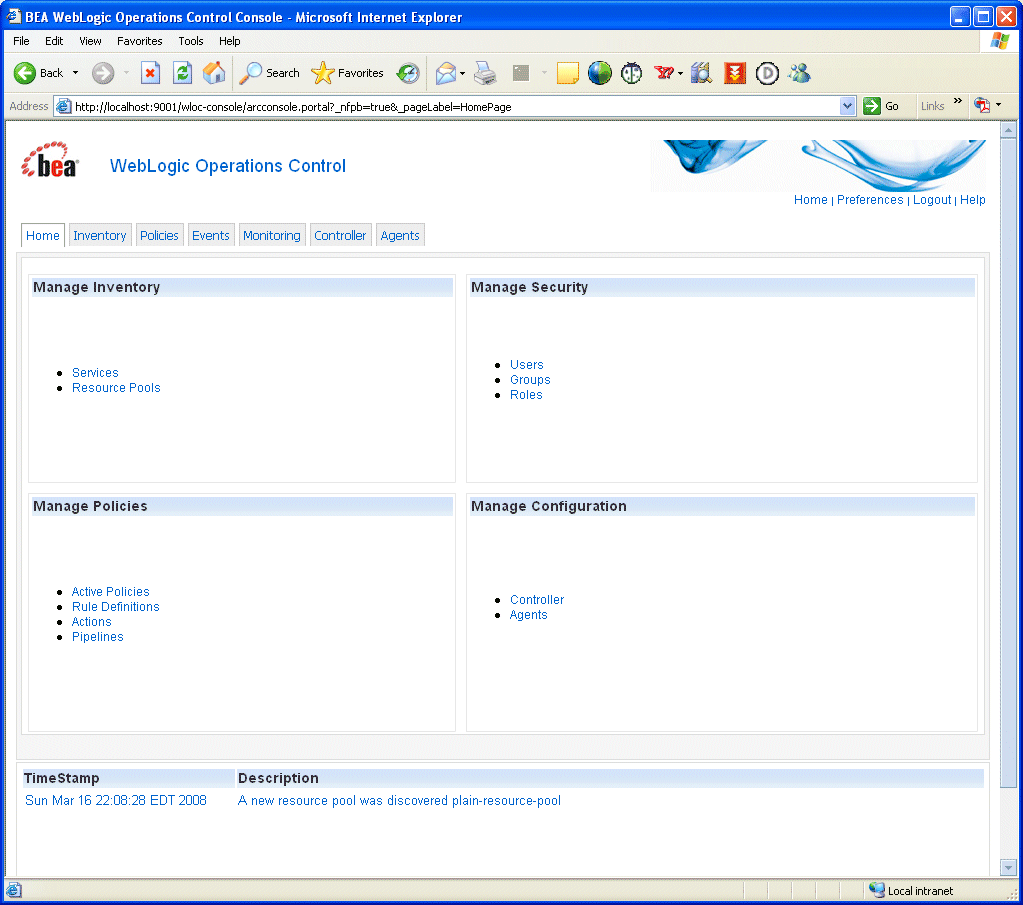Open Agents link under Manage Configuration
This screenshot has height=905, width=1023.
pyautogui.click(x=528, y=615)
